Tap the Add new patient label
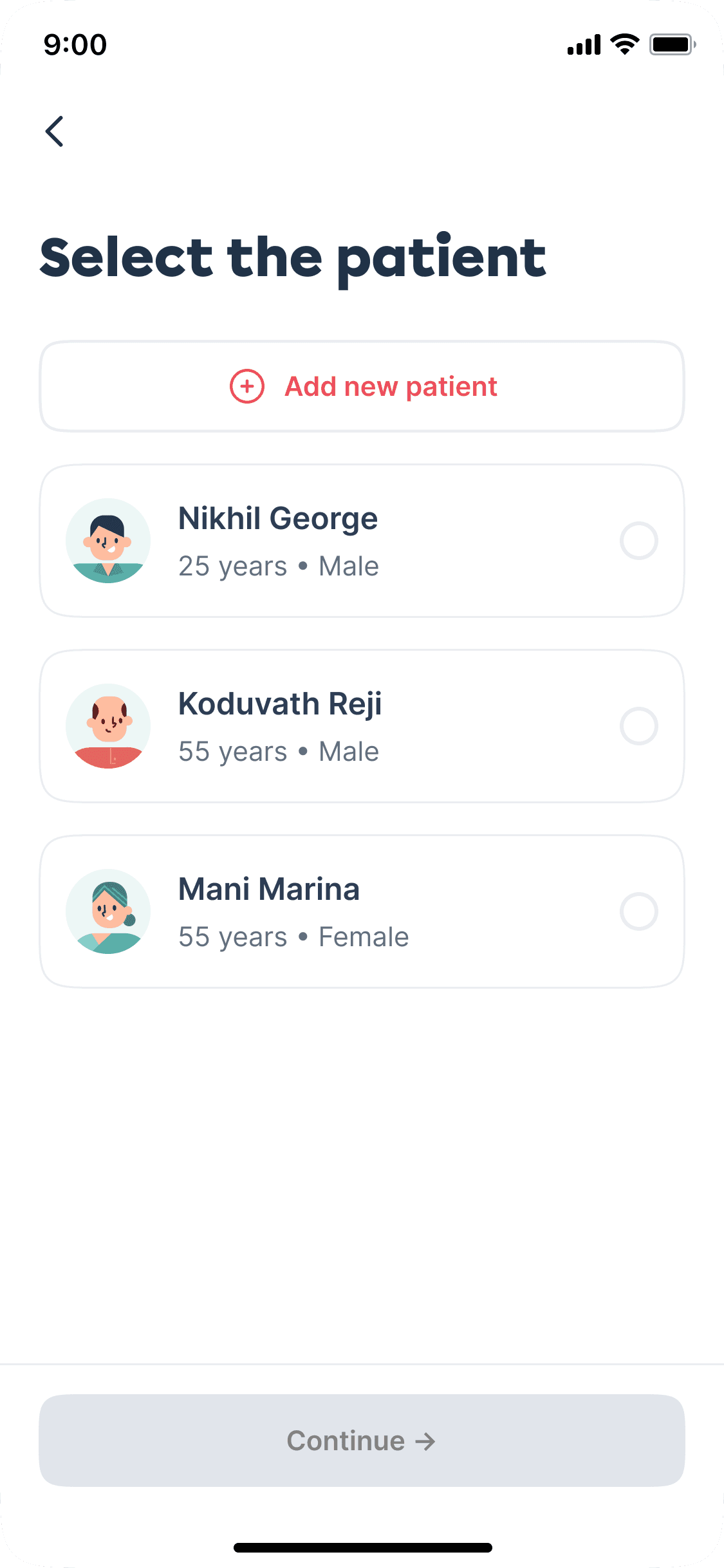The width and height of the screenshot is (724, 1568). pyautogui.click(x=391, y=386)
